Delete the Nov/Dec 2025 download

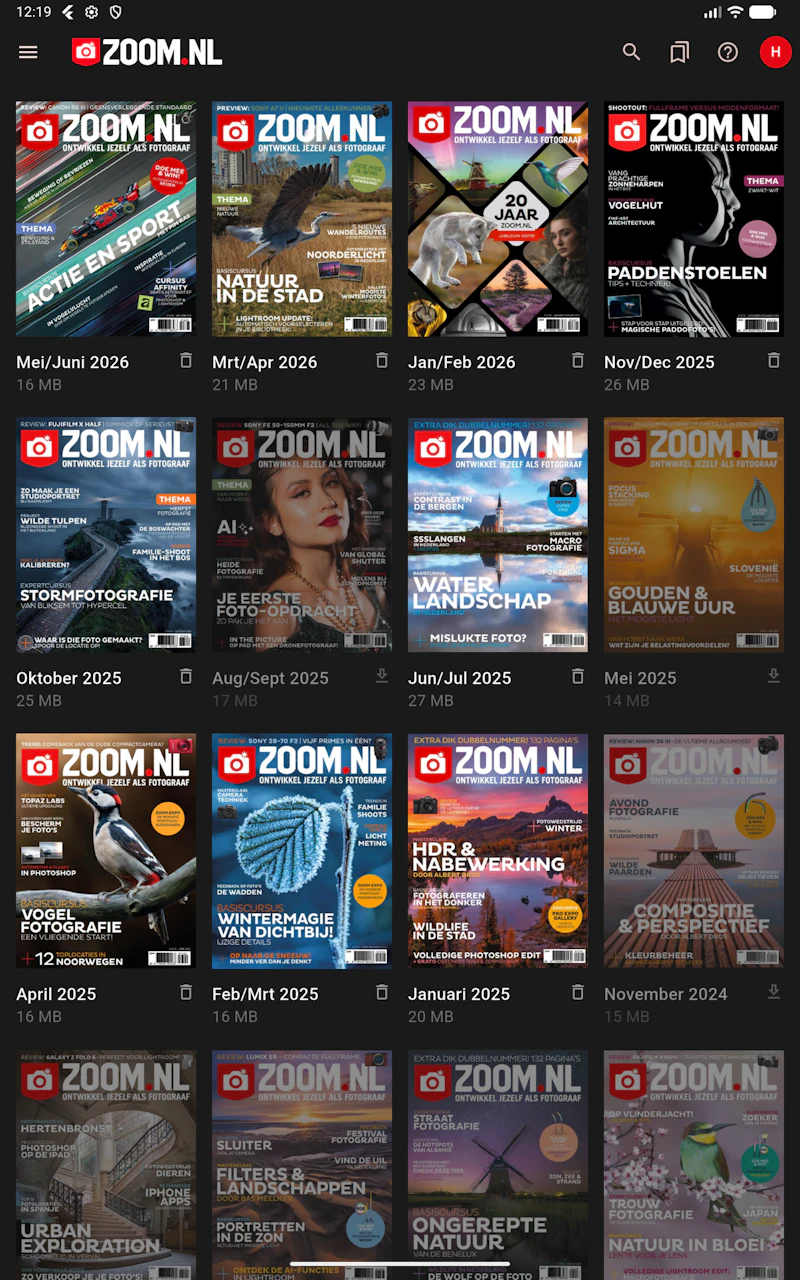pyautogui.click(x=773, y=360)
